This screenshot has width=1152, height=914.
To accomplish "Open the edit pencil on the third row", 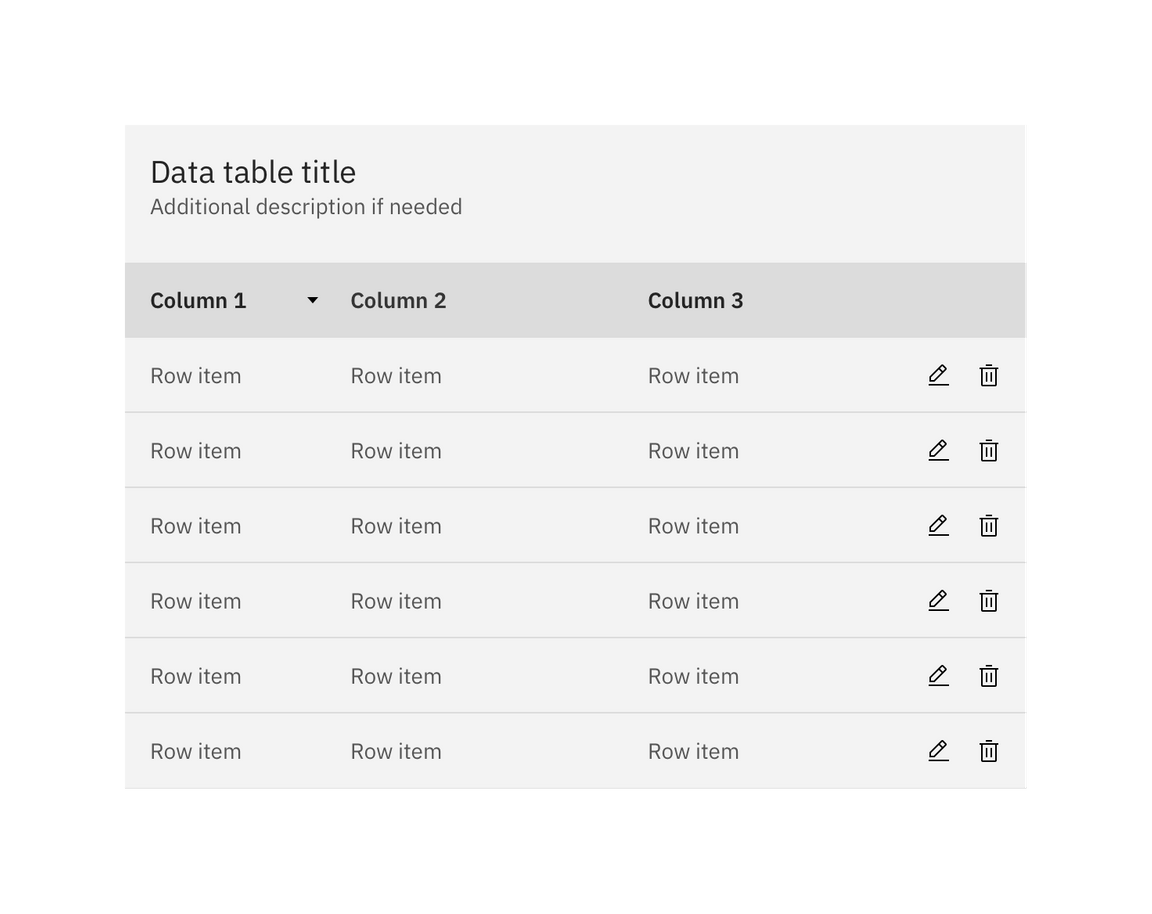I will [938, 525].
